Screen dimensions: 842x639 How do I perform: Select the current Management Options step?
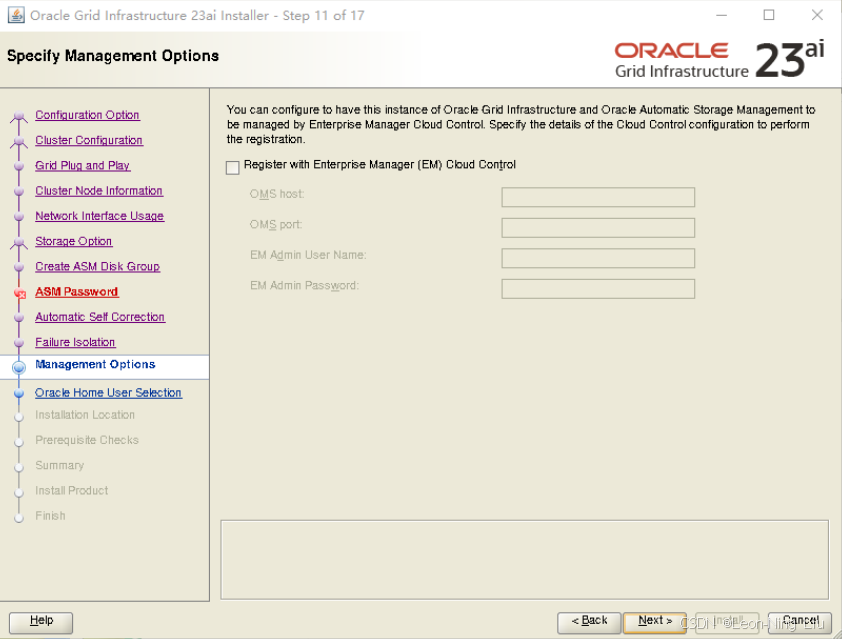click(95, 365)
